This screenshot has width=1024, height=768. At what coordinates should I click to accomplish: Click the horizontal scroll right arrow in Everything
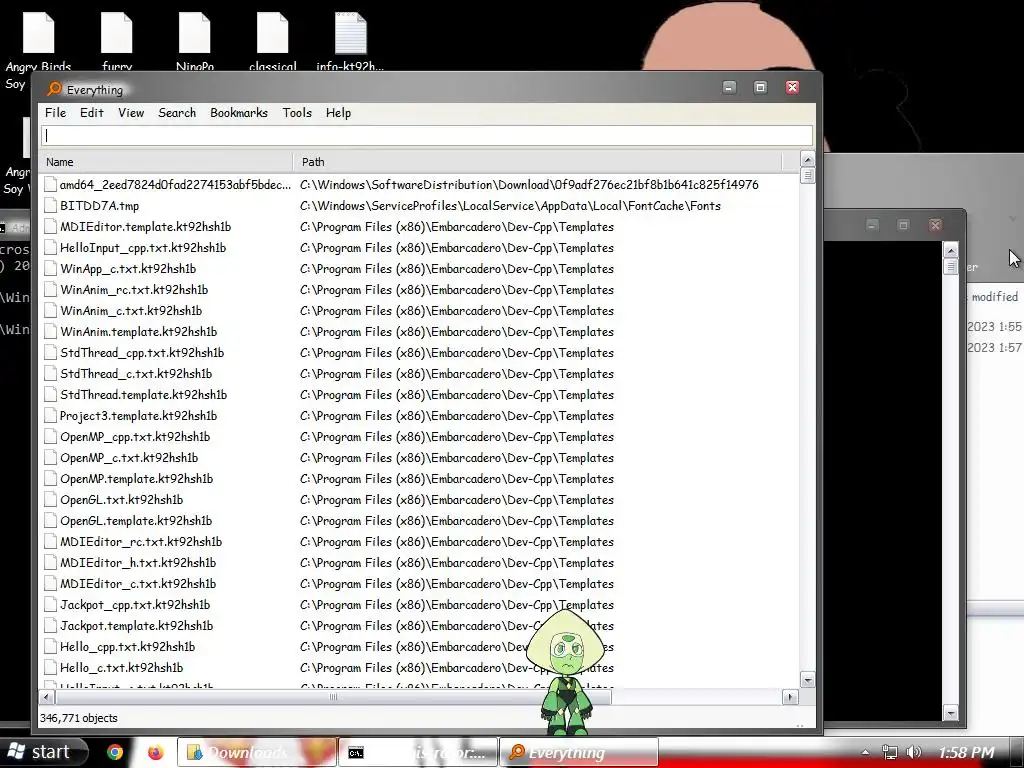790,697
